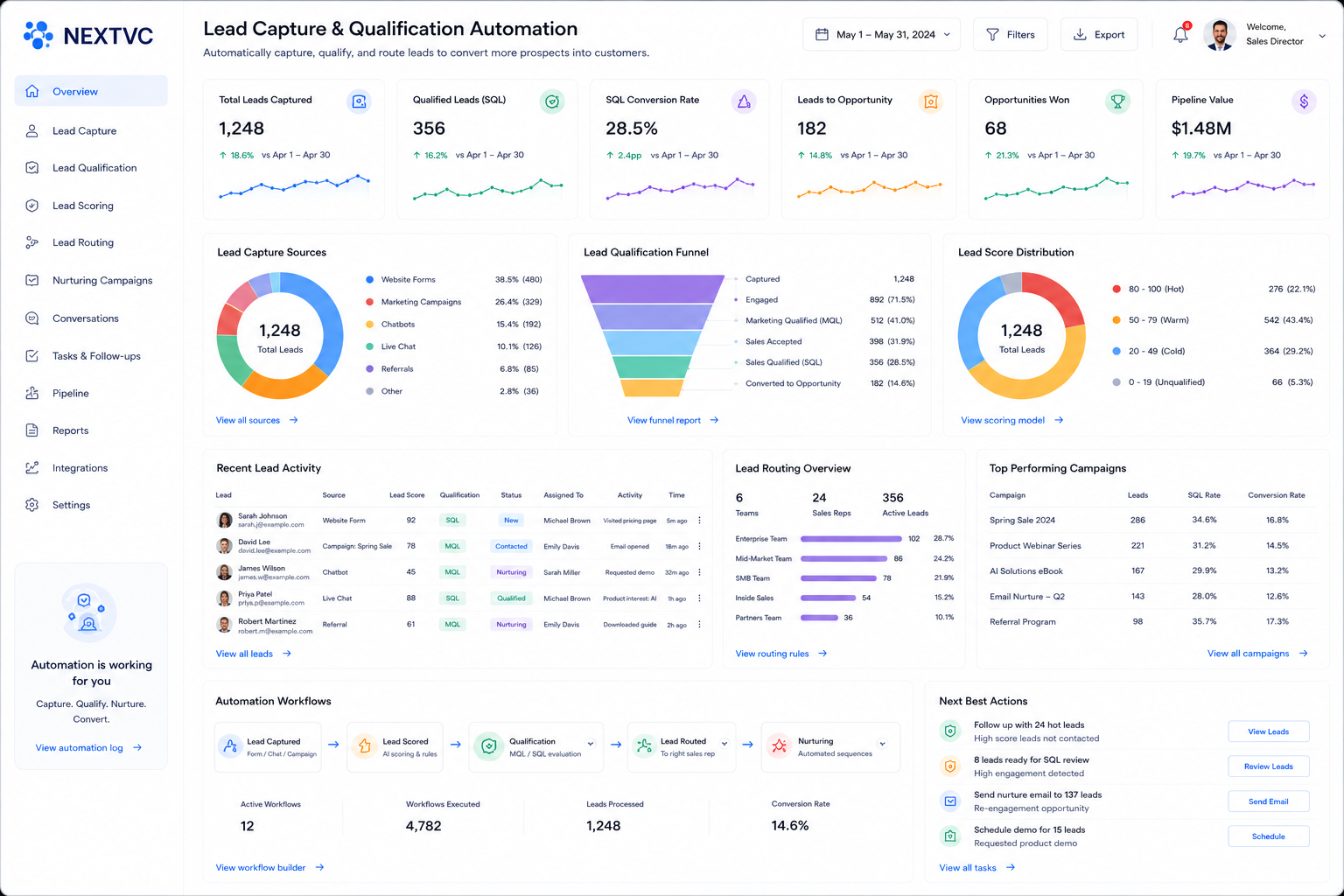This screenshot has width=1344, height=896.
Task: Expand the Nurturing workflow step chevron
Action: [x=882, y=744]
